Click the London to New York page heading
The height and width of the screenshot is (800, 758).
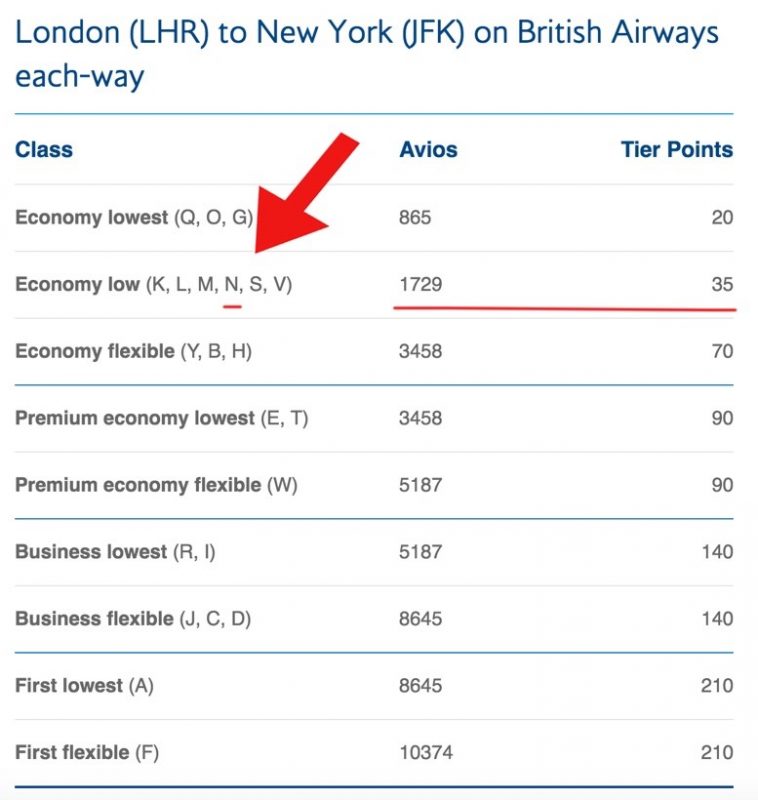pyautogui.click(x=367, y=54)
